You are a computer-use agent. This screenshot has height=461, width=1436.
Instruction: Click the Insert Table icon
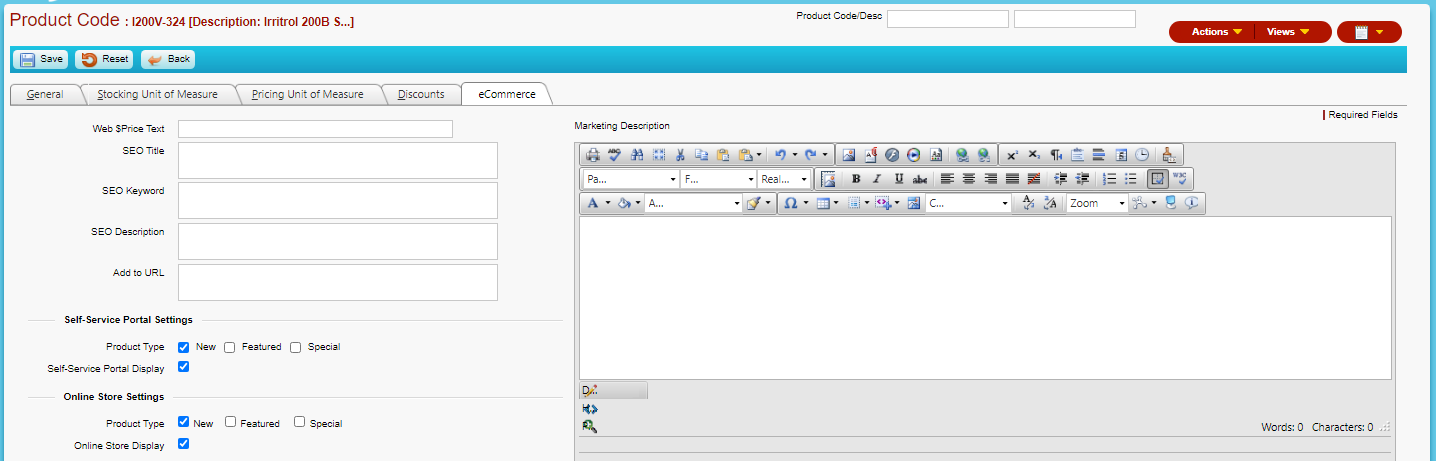[823, 203]
